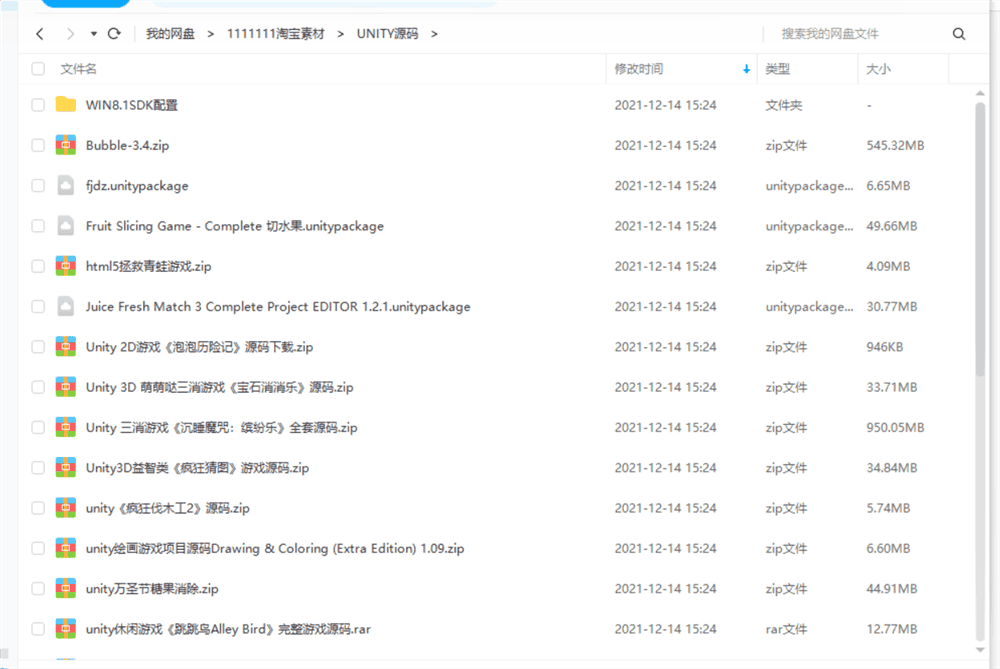Select Juice Fresh Match 3 Complete Project name
Viewport: 1000px width, 669px height.
coord(278,307)
